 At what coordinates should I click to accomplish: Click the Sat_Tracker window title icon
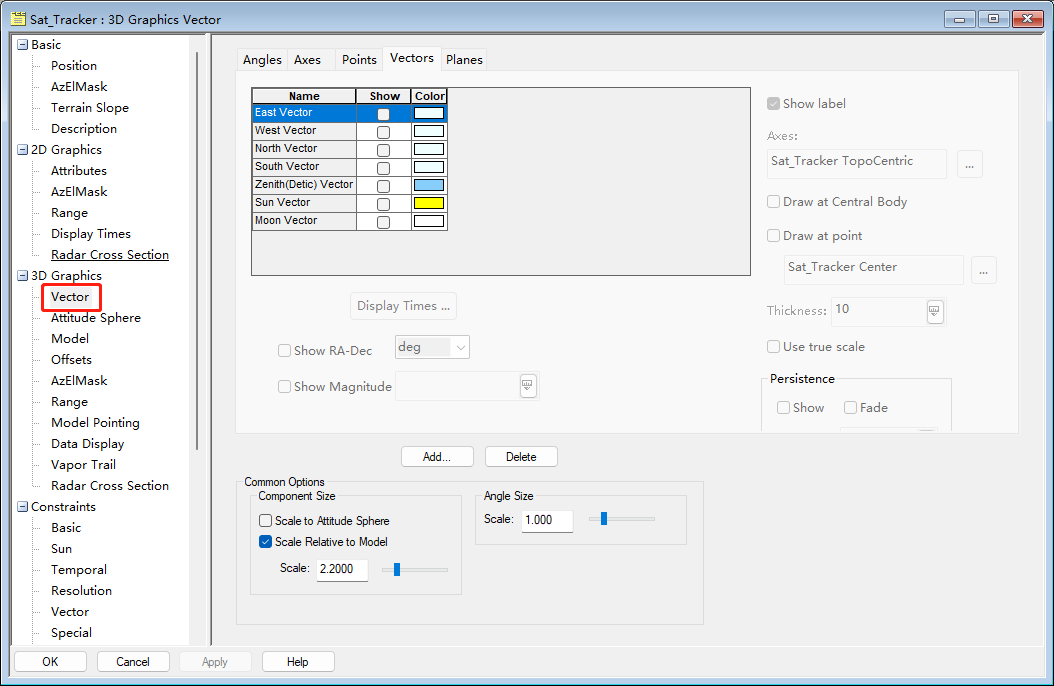coord(17,19)
